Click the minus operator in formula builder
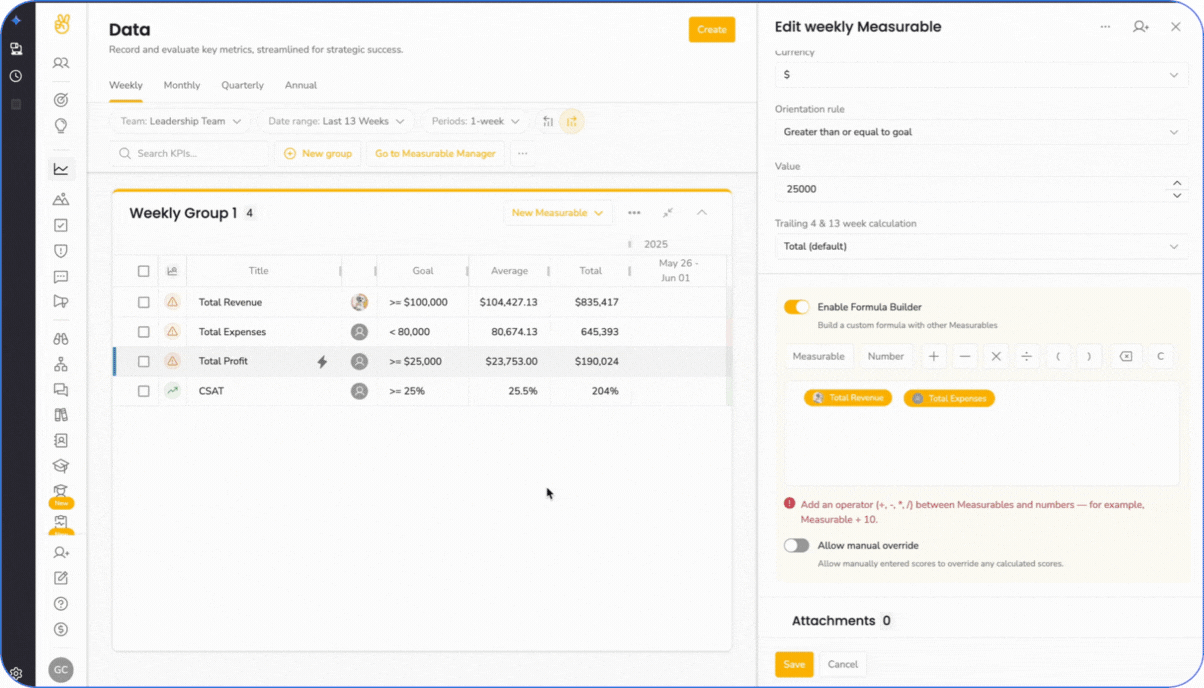 [965, 356]
